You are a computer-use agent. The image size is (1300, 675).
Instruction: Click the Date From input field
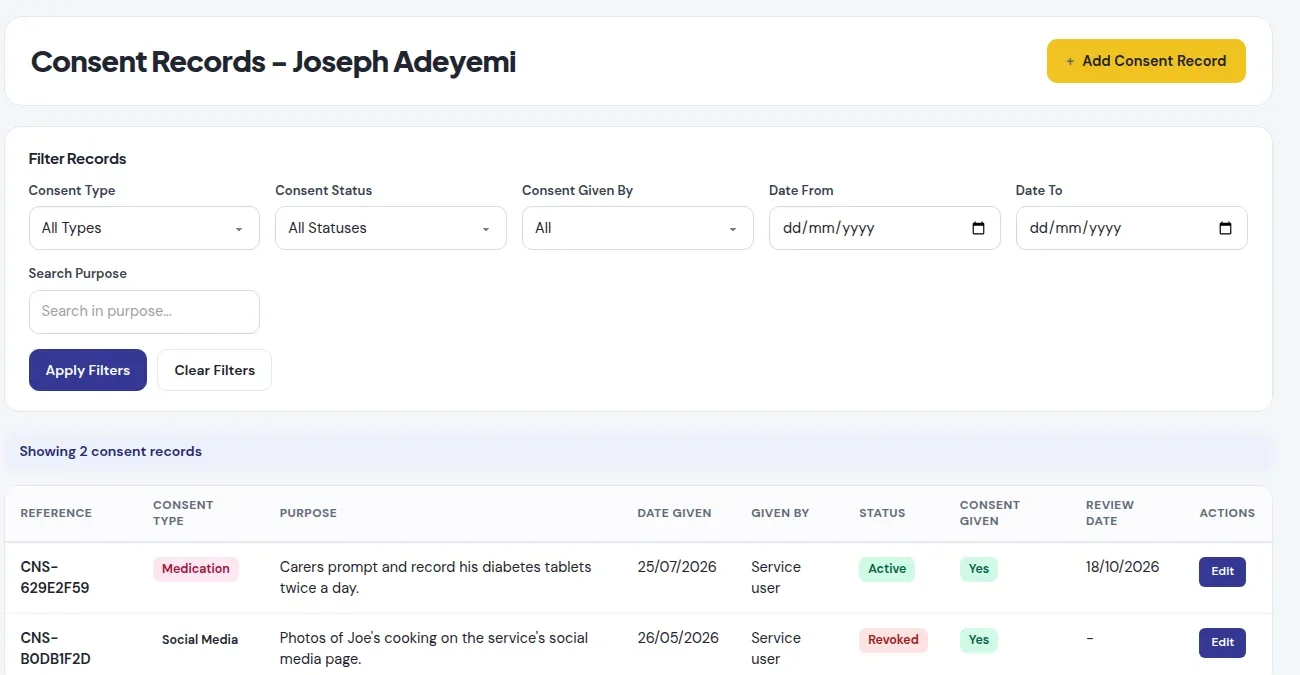click(x=884, y=228)
